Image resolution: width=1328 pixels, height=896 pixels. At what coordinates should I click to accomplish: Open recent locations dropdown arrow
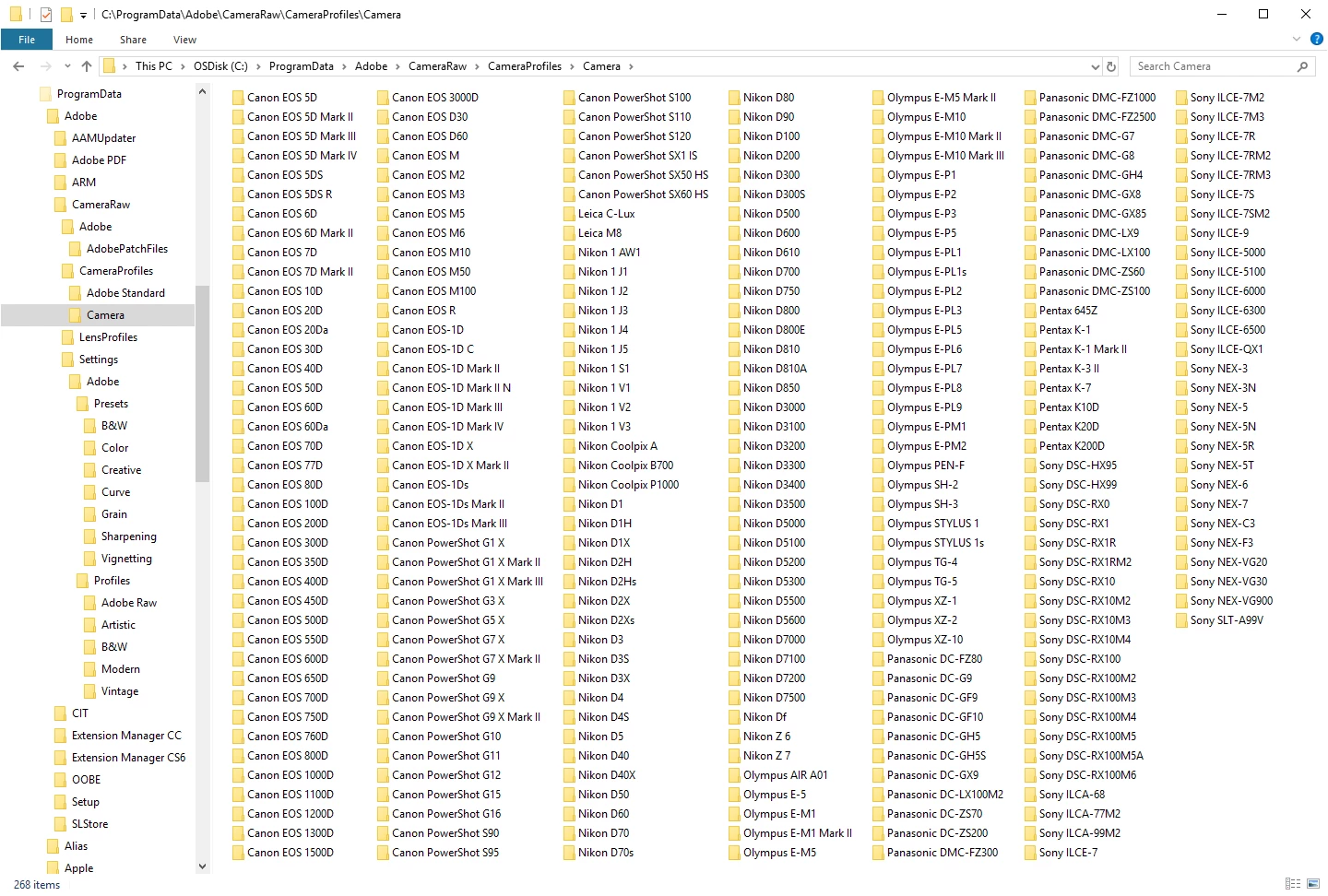click(x=67, y=66)
